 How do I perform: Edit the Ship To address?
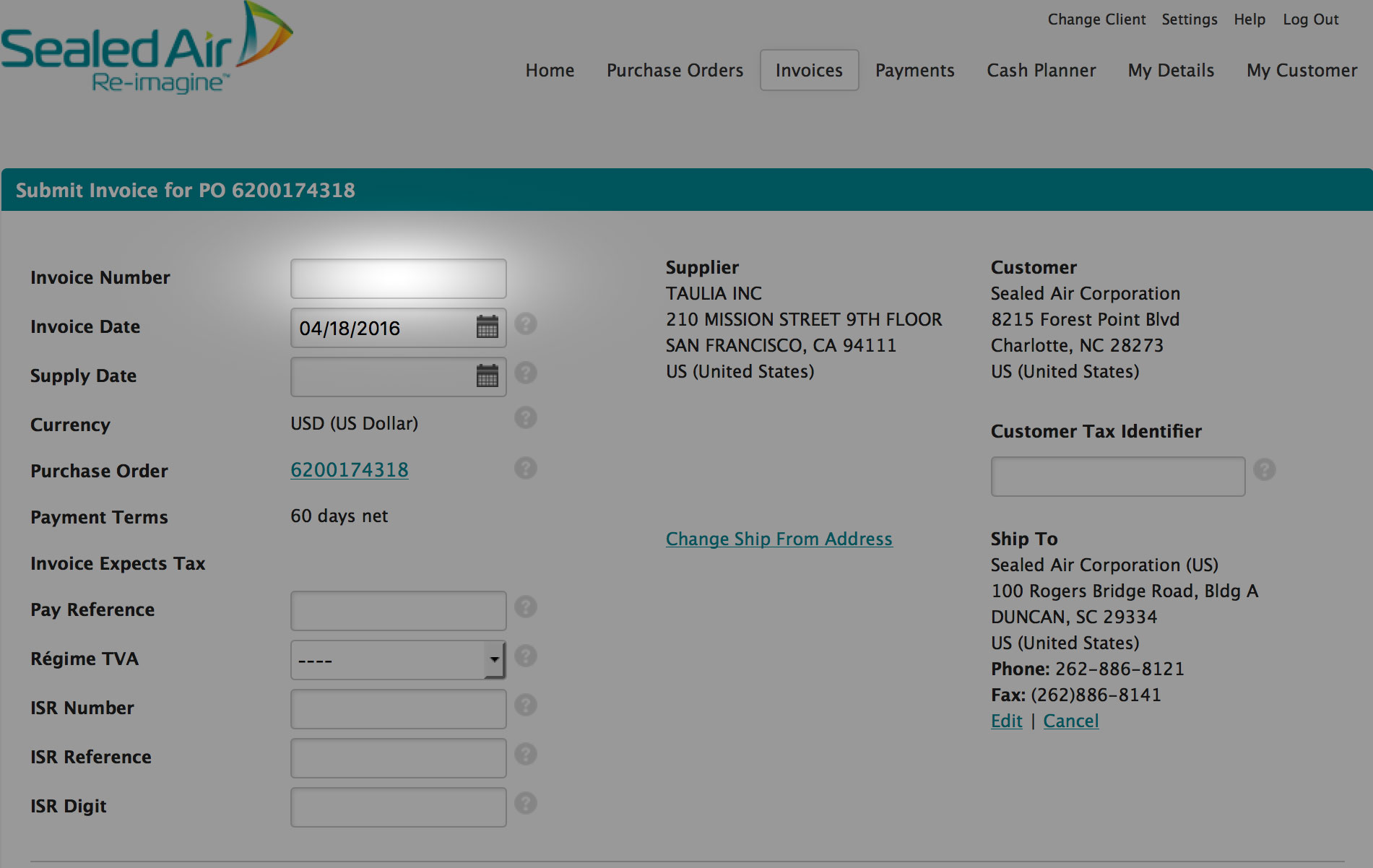[x=1007, y=721]
